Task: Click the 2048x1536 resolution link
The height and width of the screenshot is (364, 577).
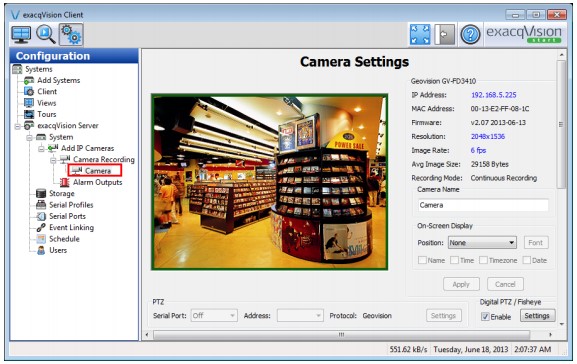Action: click(488, 136)
